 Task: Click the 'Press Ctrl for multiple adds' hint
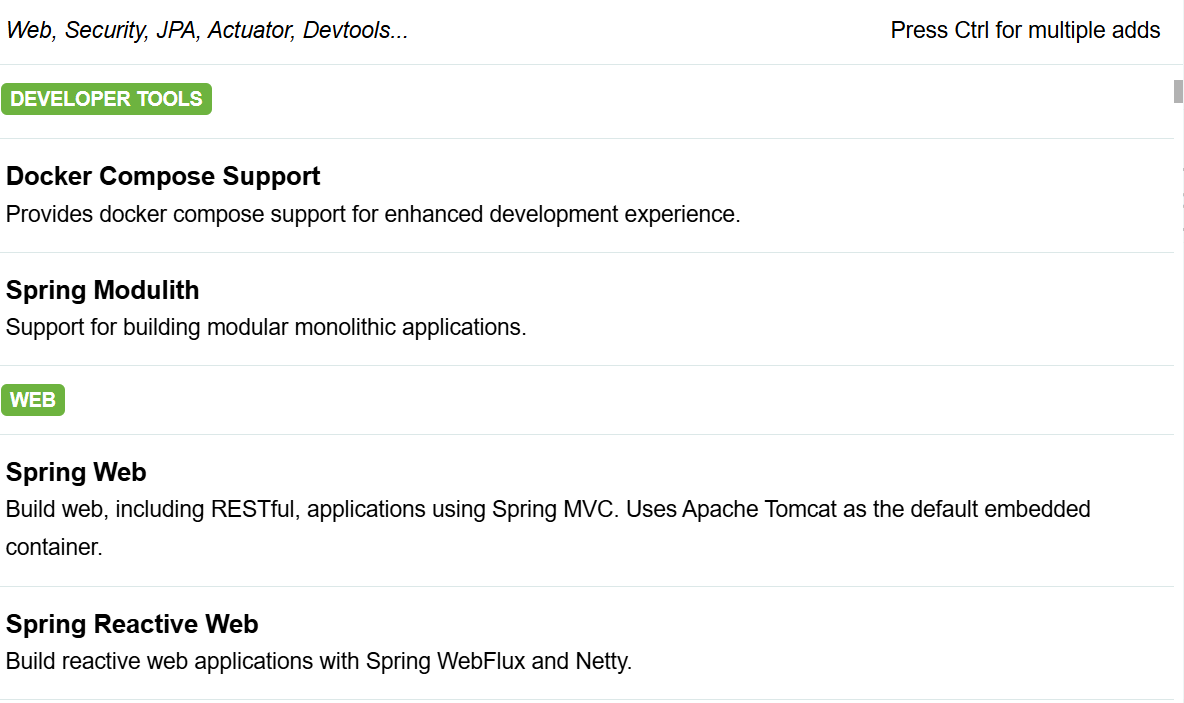[x=1025, y=30]
